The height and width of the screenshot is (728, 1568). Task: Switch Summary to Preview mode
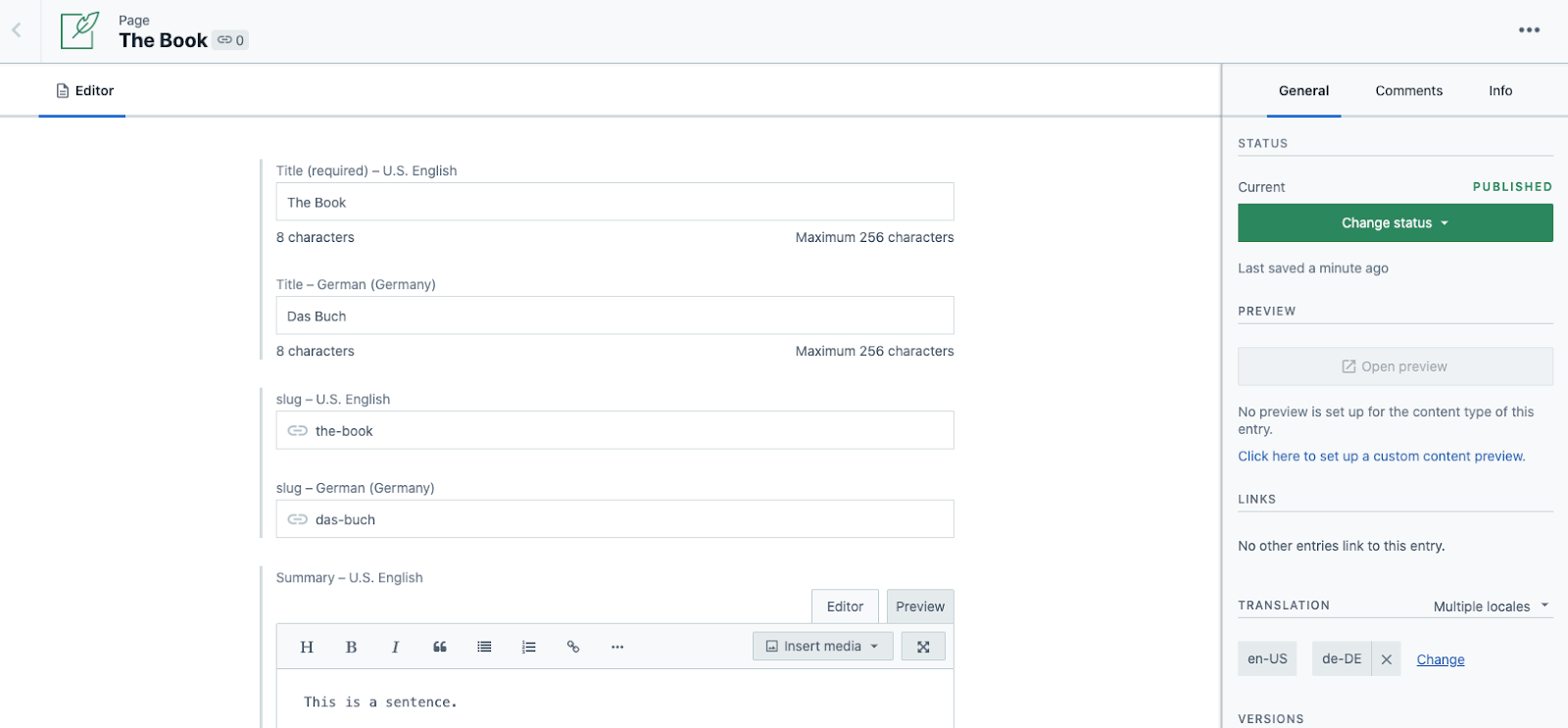(920, 607)
